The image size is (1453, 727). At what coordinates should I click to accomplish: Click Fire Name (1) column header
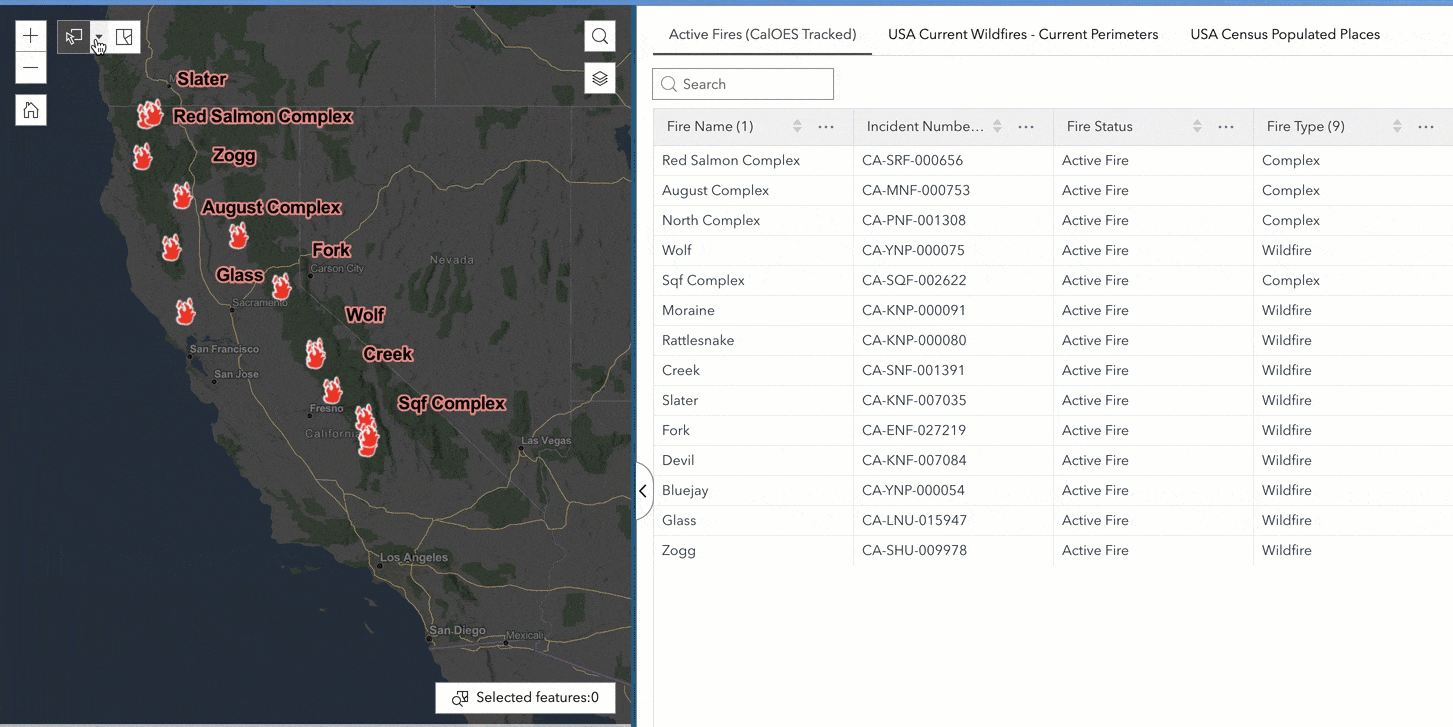pos(710,127)
